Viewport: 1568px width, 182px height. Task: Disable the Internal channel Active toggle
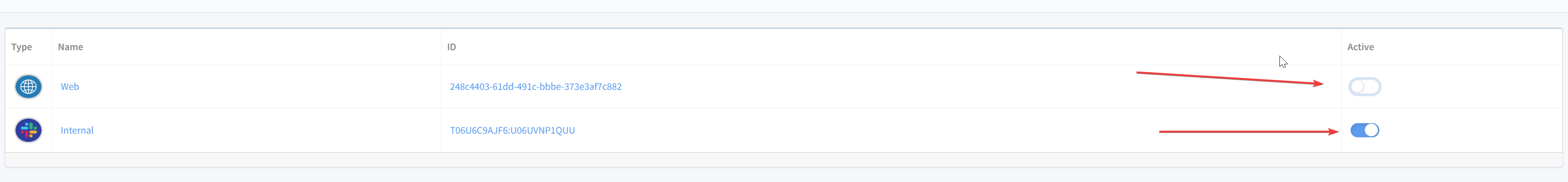pyautogui.click(x=1364, y=130)
